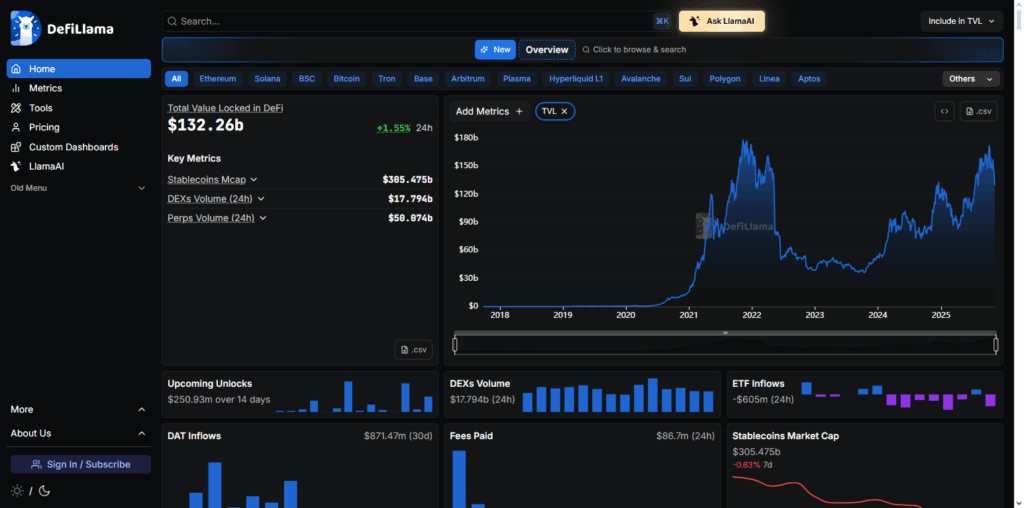Open the Tools sidebar icon

(x=16, y=108)
